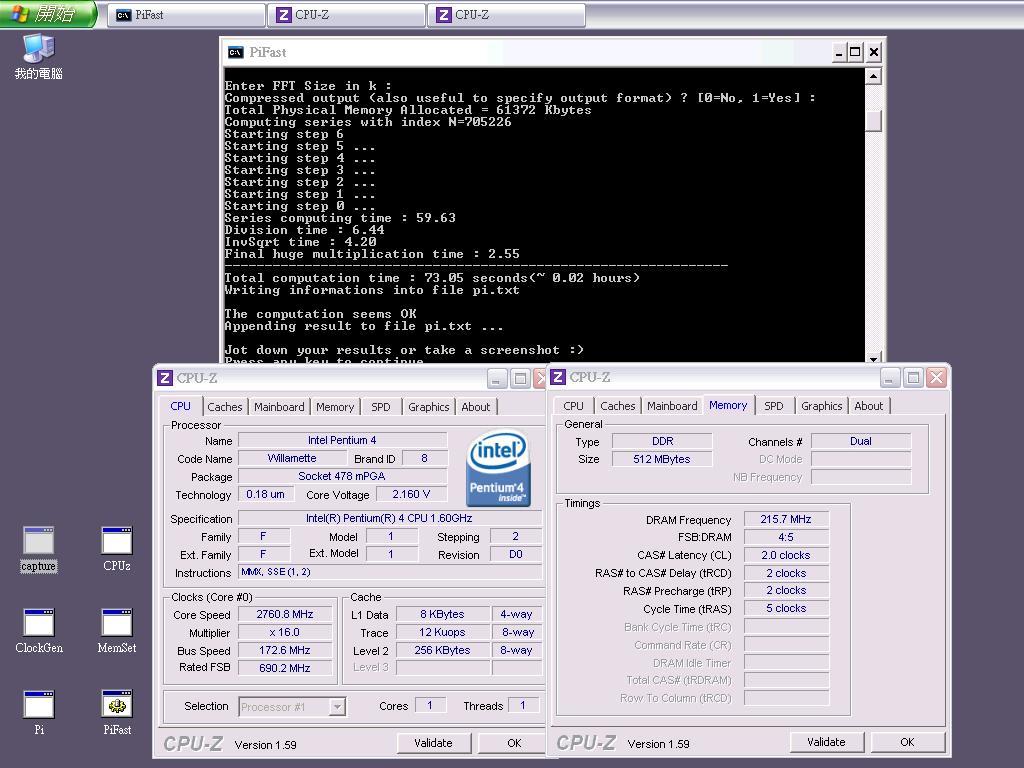Switch to PiFast in the taskbar
The height and width of the screenshot is (768, 1024).
coord(186,14)
